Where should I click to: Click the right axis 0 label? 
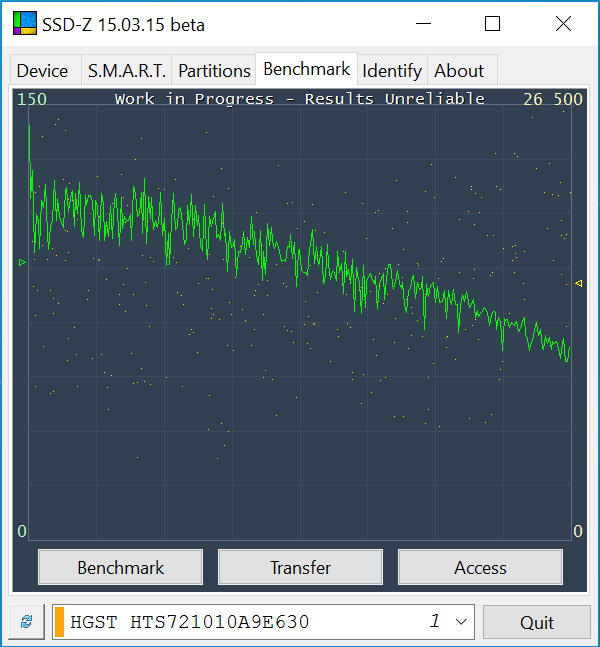[578, 531]
